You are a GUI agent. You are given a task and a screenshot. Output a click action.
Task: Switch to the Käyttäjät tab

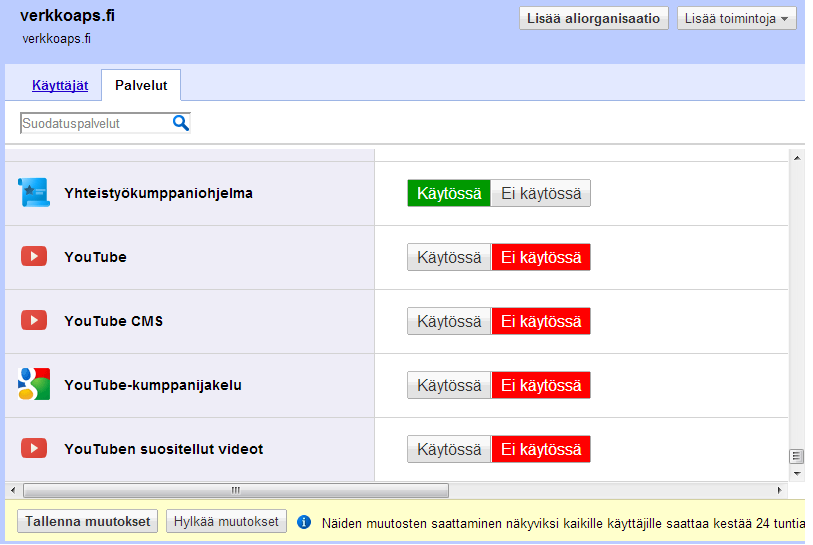pos(60,86)
